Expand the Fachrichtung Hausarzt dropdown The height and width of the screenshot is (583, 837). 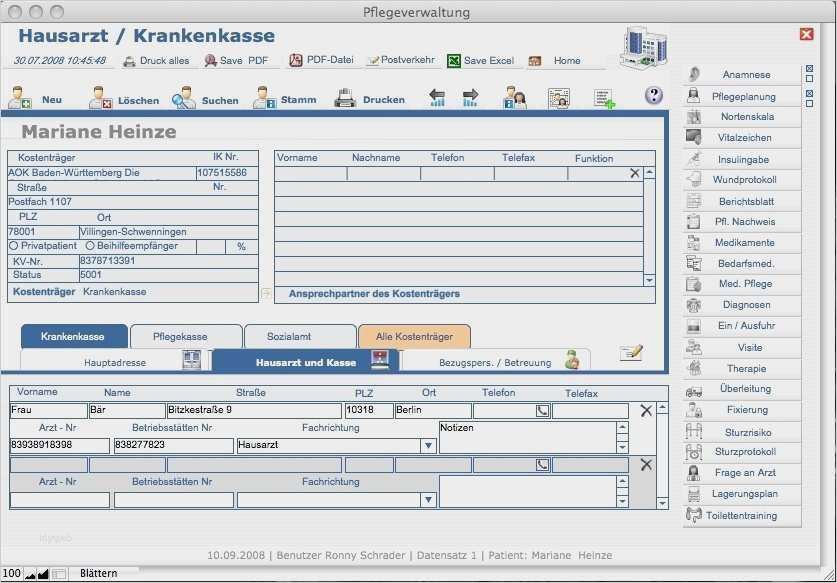pos(428,446)
